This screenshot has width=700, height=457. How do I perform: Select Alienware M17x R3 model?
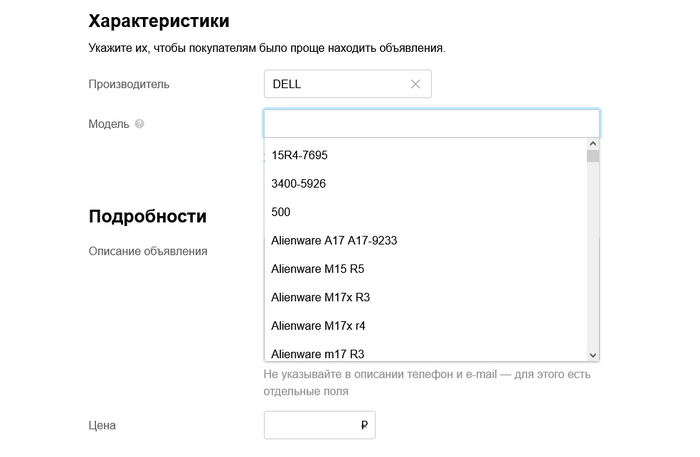pos(320,297)
